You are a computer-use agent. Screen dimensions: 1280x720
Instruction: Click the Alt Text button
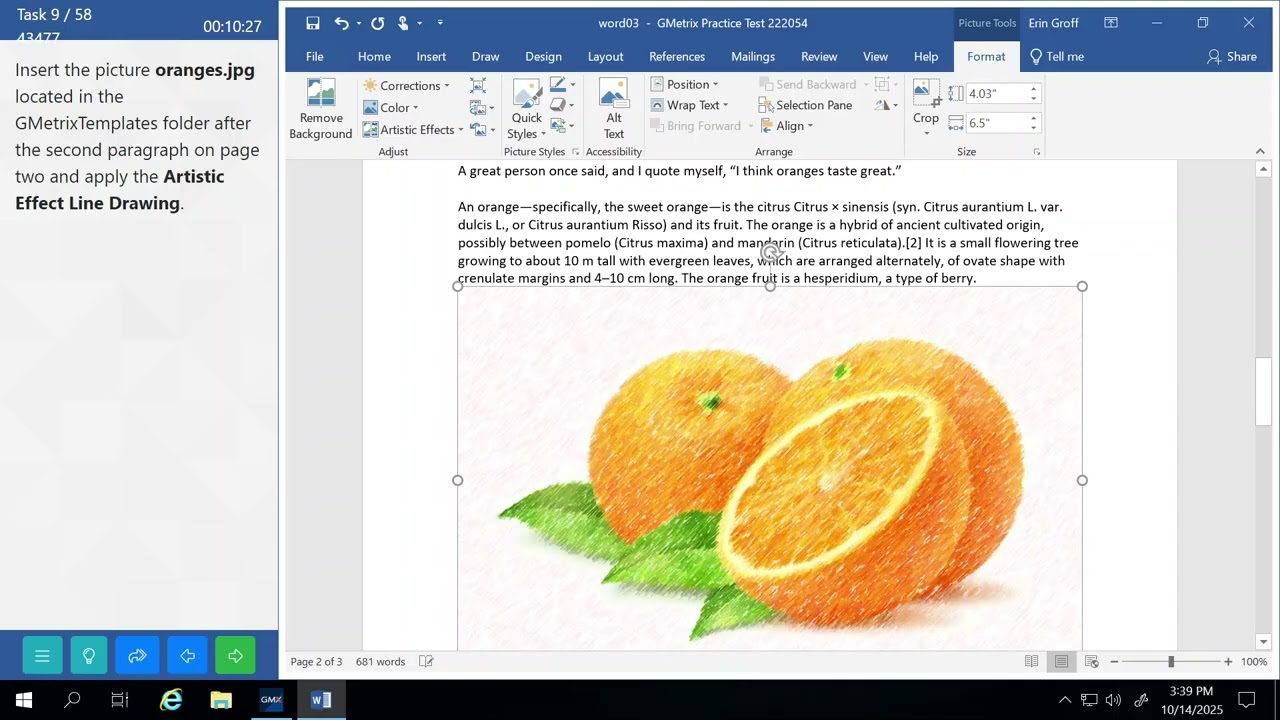click(614, 109)
